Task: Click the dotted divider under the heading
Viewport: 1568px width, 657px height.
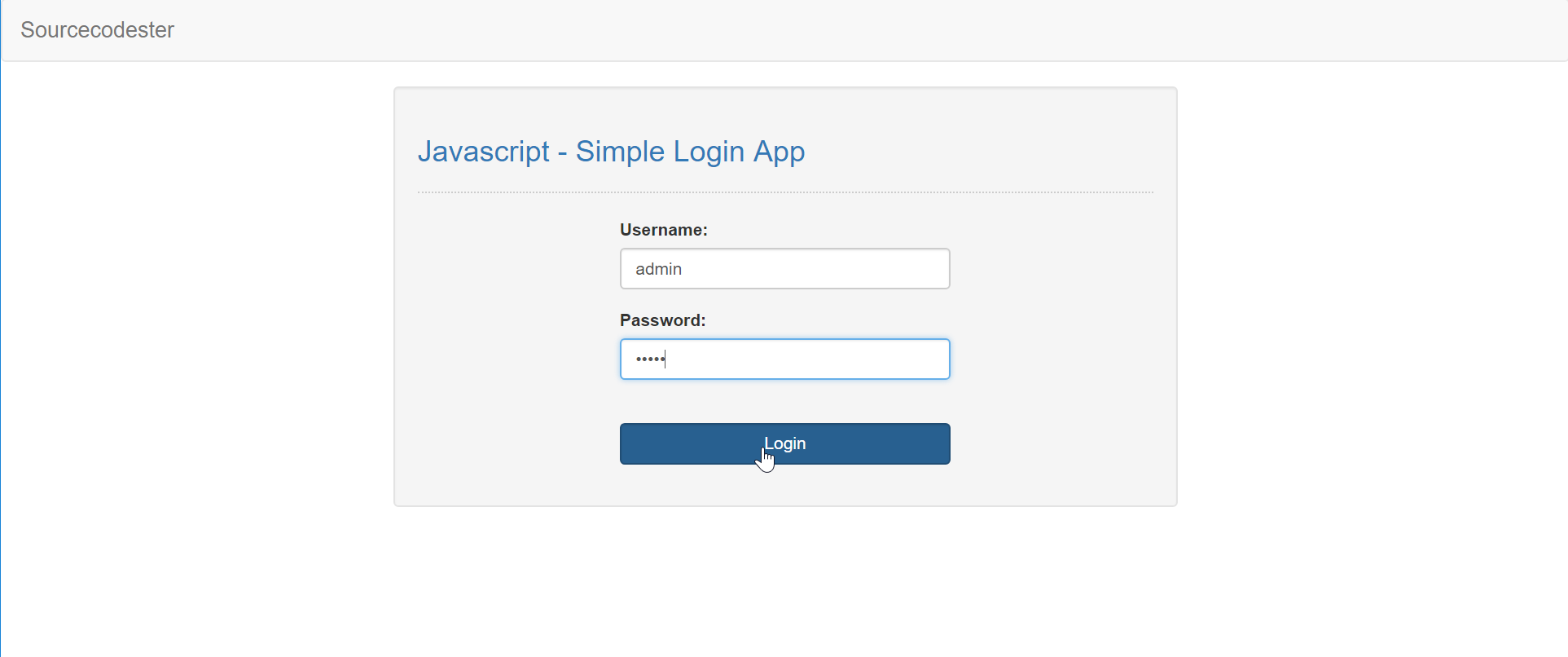Action: (785, 192)
